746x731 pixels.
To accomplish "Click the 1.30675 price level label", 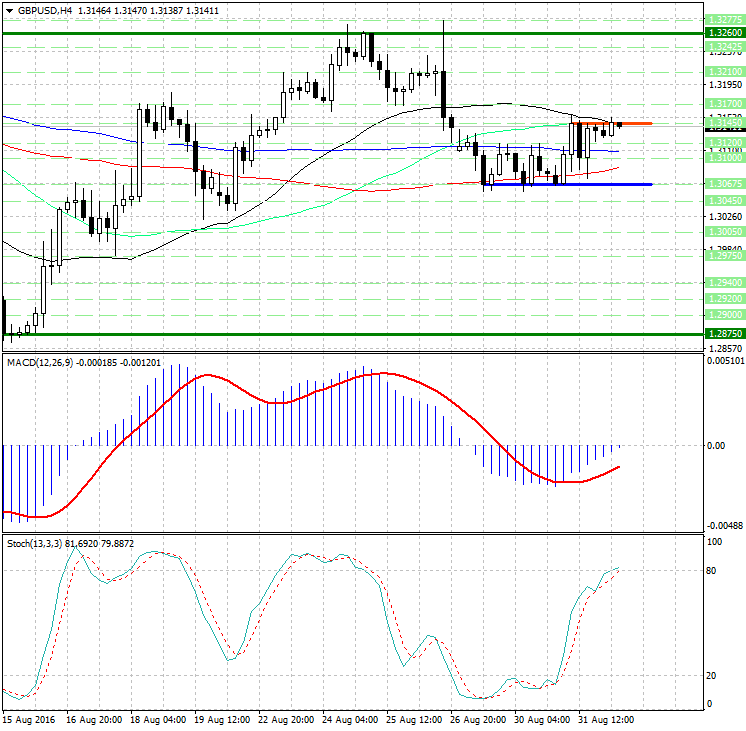I will (x=722, y=184).
